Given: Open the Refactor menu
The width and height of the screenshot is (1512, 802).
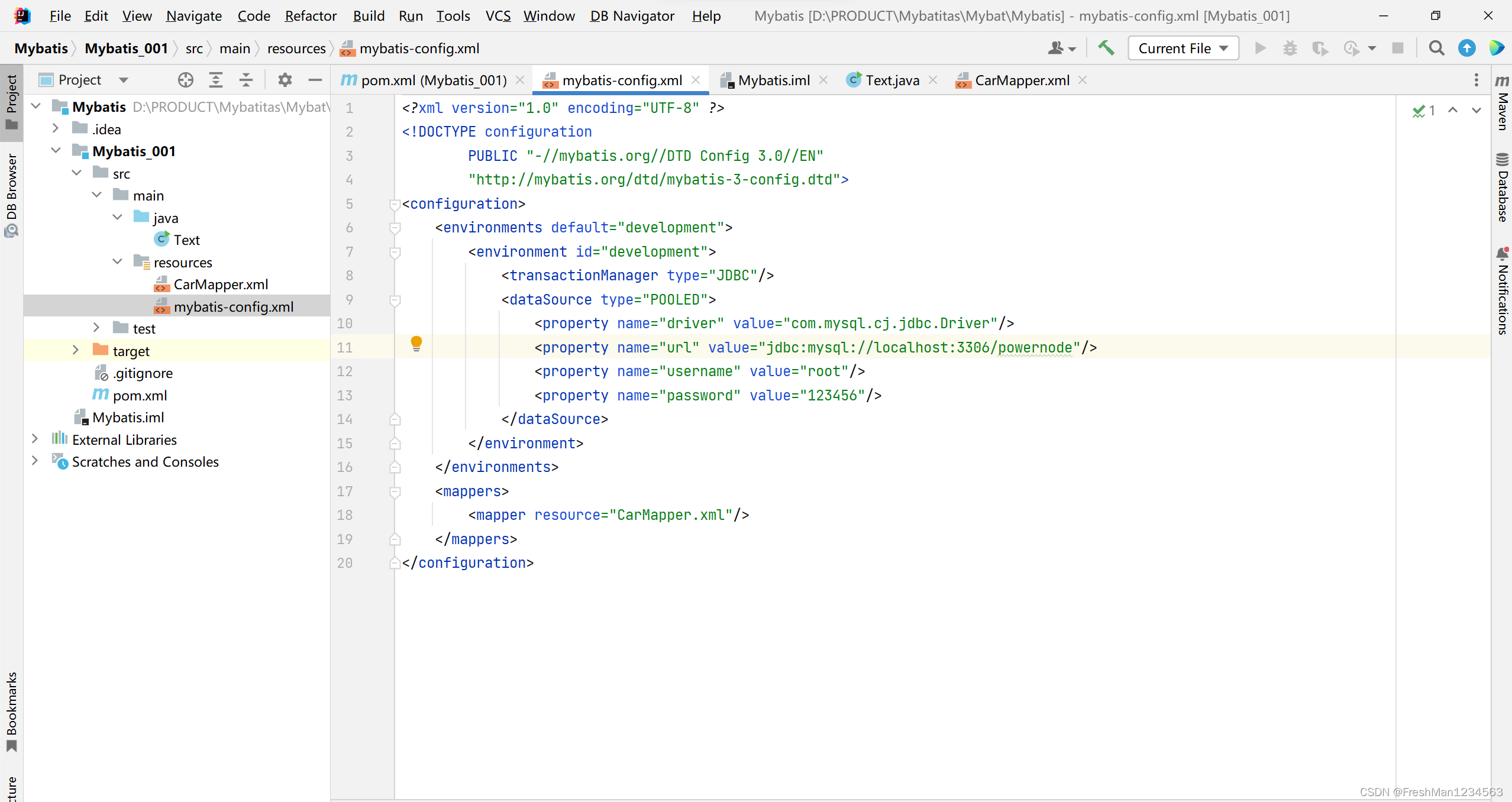Looking at the screenshot, I should pyautogui.click(x=311, y=16).
